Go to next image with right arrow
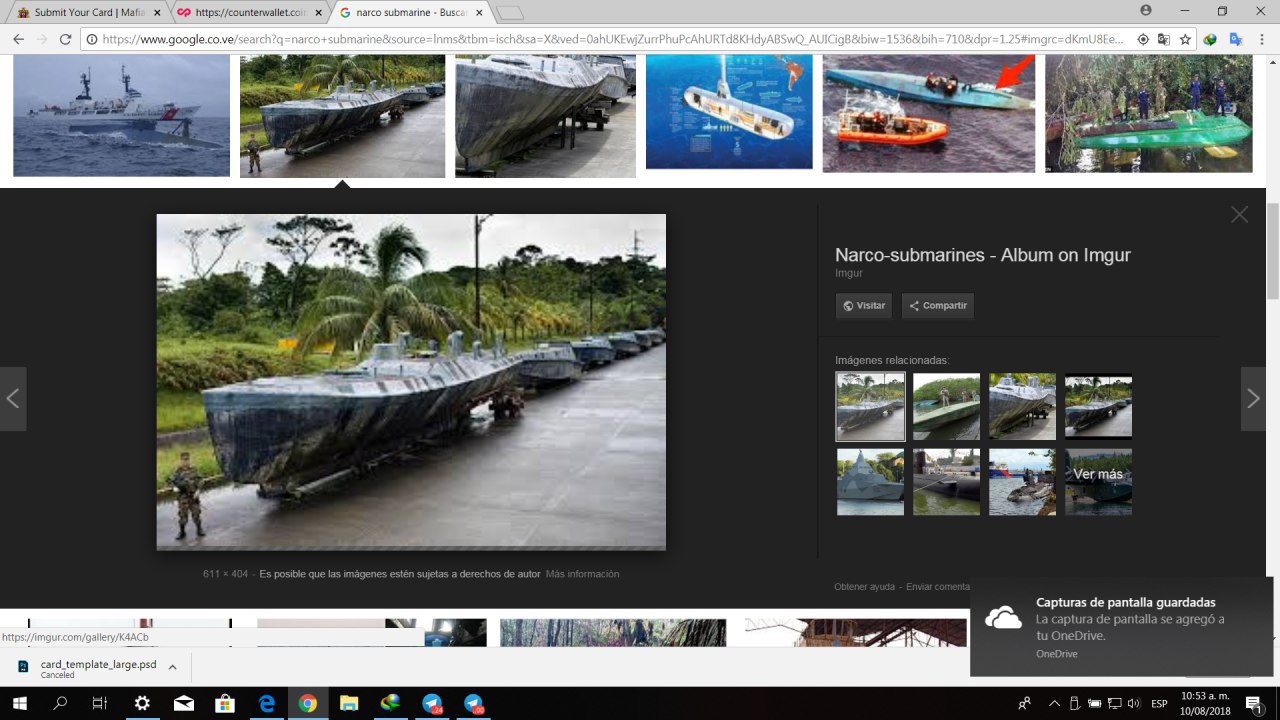This screenshot has height=720, width=1280. coord(1253,399)
